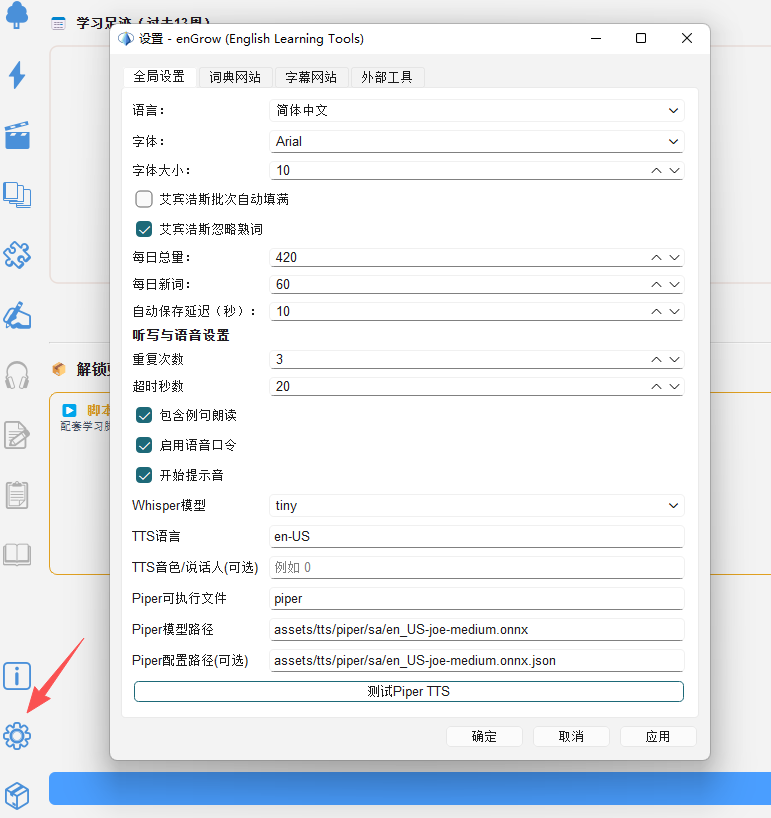
Task: Open the edit note sidebar icon
Action: tap(17, 435)
